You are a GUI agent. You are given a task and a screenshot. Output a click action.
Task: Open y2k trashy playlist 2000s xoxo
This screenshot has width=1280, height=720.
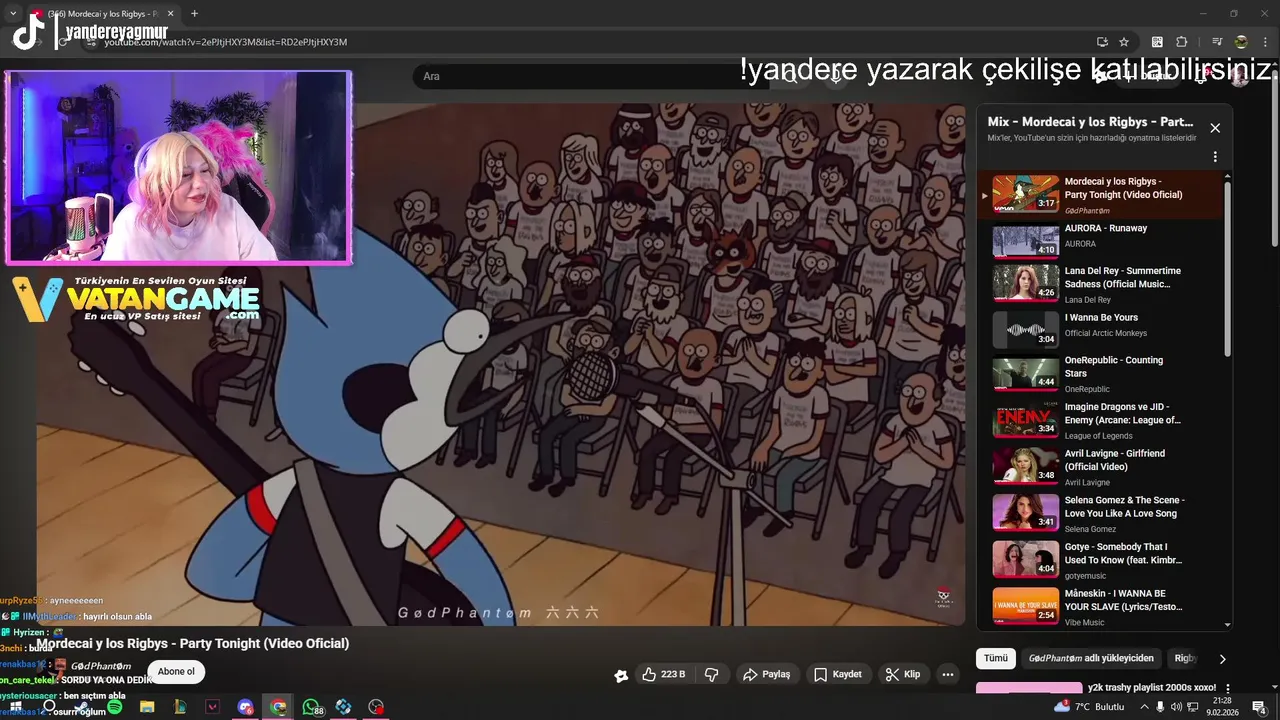click(1152, 688)
